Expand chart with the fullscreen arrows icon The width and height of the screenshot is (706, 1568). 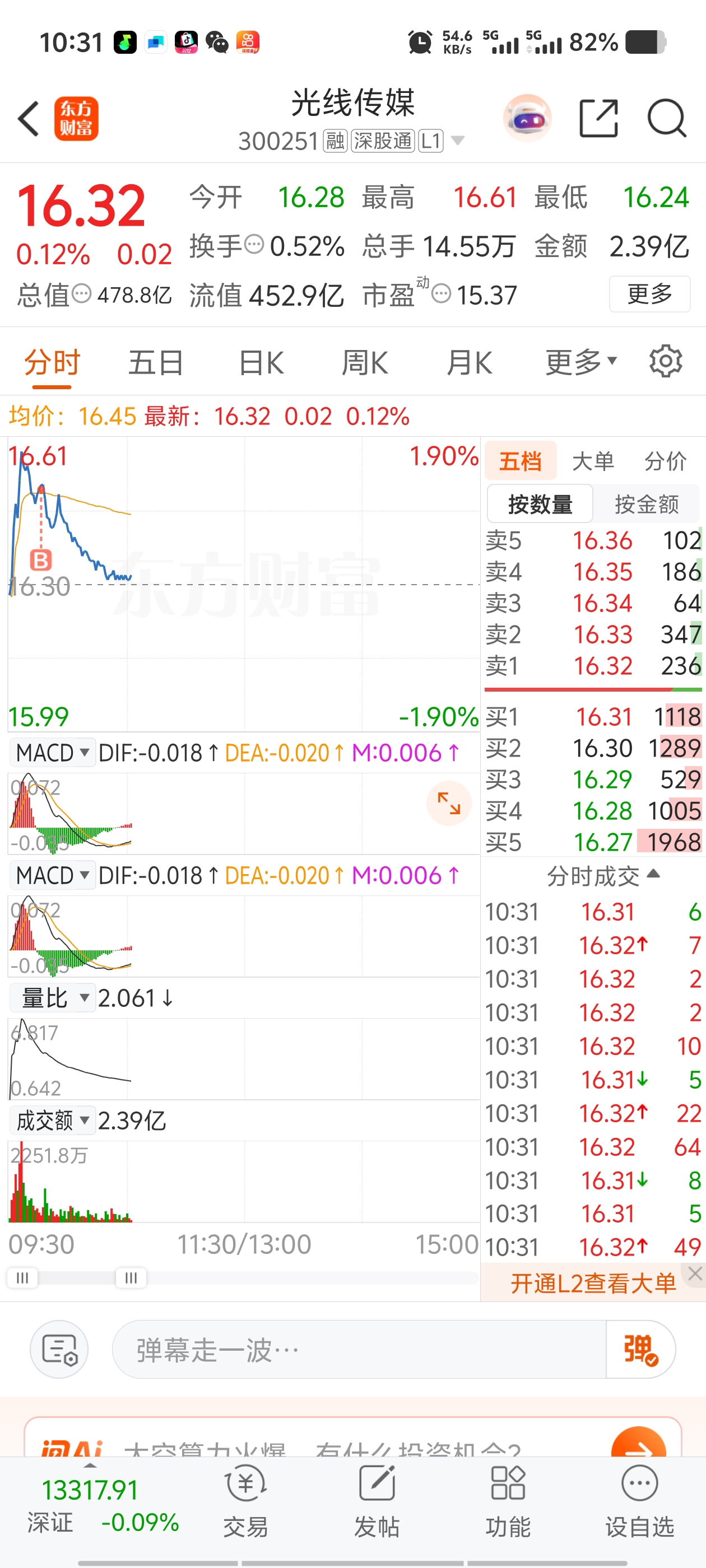(449, 804)
